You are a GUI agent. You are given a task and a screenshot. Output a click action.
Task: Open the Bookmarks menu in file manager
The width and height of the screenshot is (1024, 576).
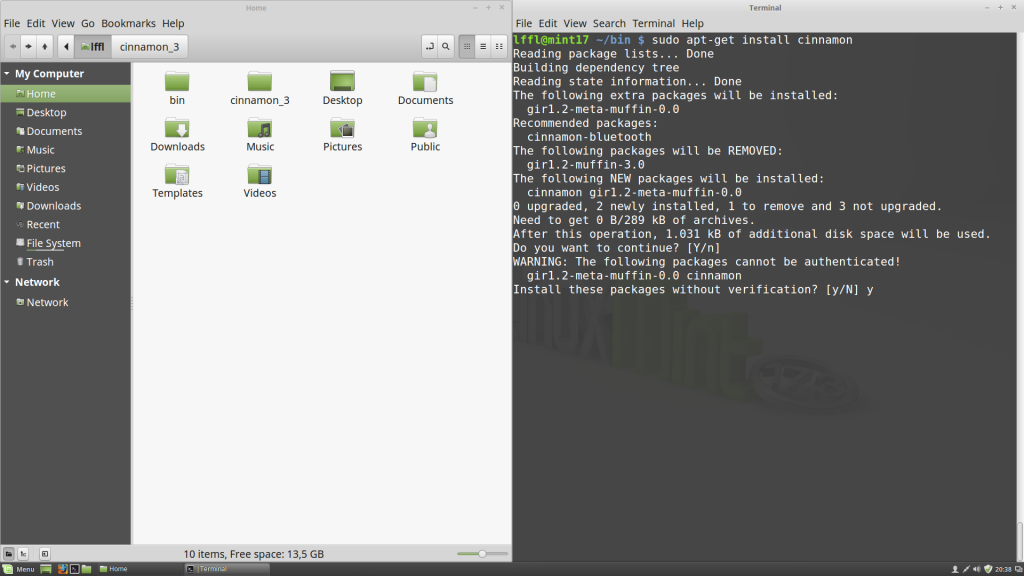click(128, 23)
